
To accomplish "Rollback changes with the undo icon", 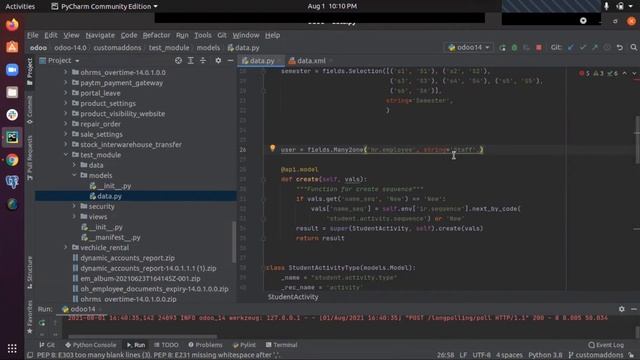I will [620, 48].
